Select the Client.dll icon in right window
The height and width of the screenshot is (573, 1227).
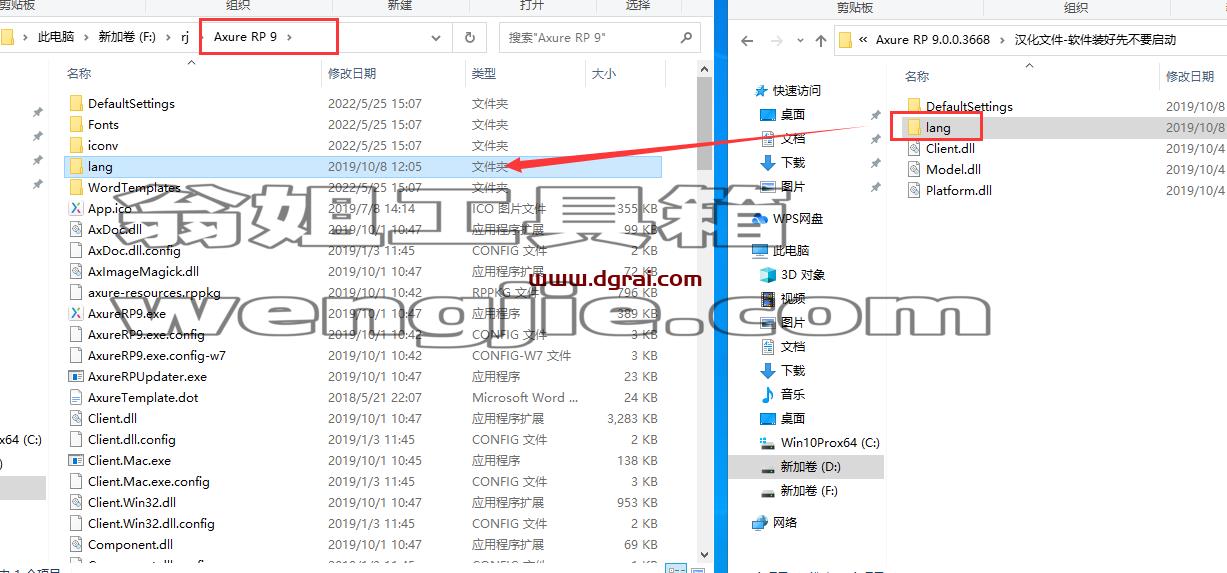tap(914, 148)
